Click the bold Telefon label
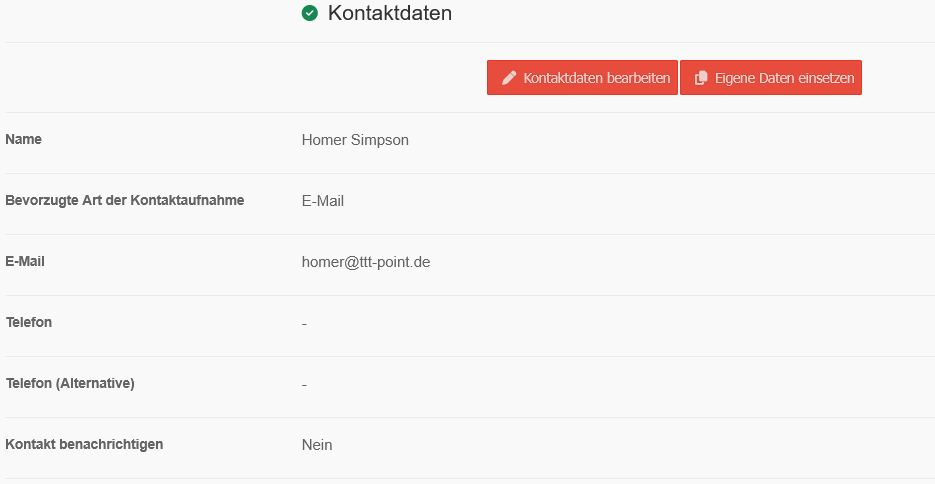Screen dimensions: 935x484 tap(29, 322)
